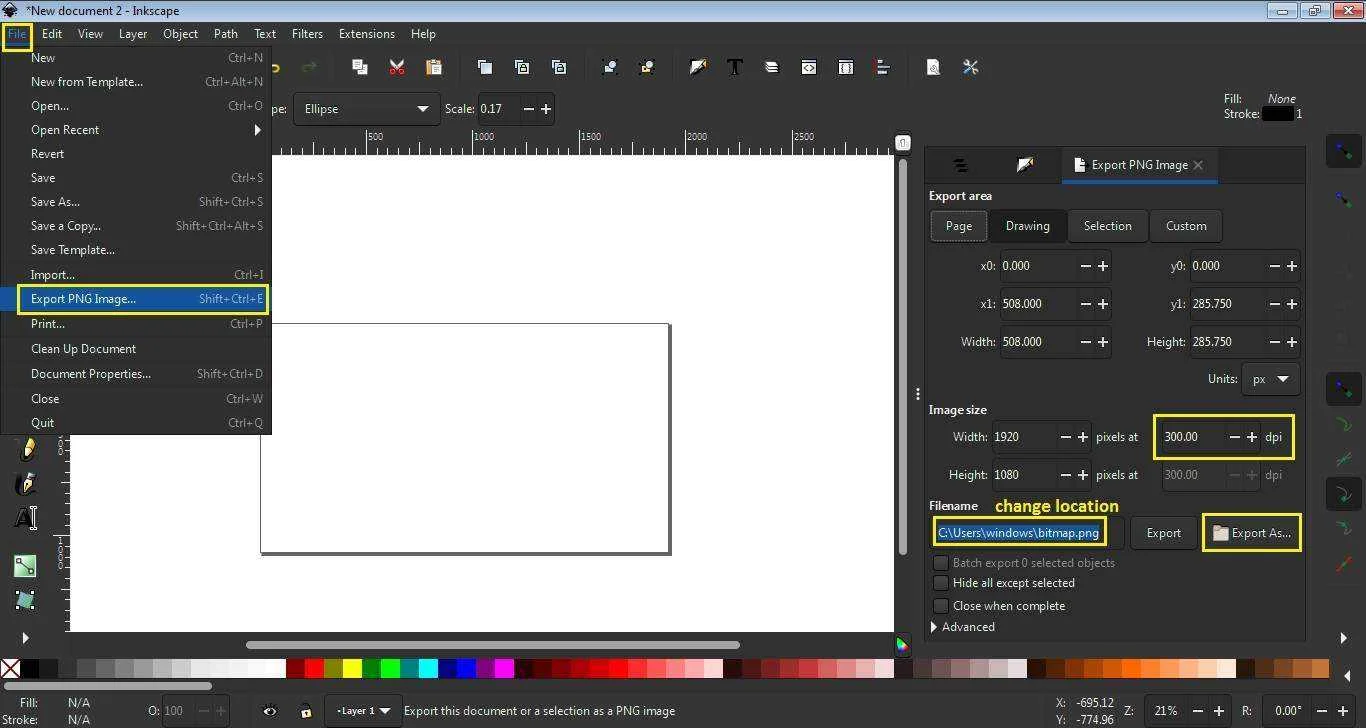Expand snap bar overflow arrow at bottom right
1366x728 pixels.
[1343, 637]
